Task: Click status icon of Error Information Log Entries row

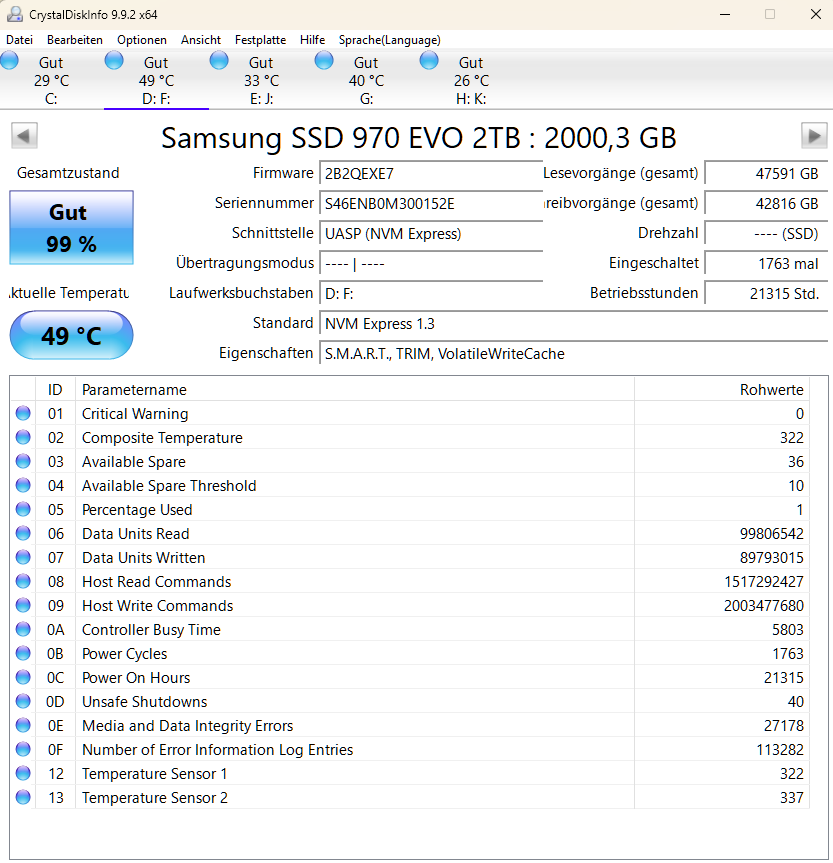Action: tap(23, 749)
